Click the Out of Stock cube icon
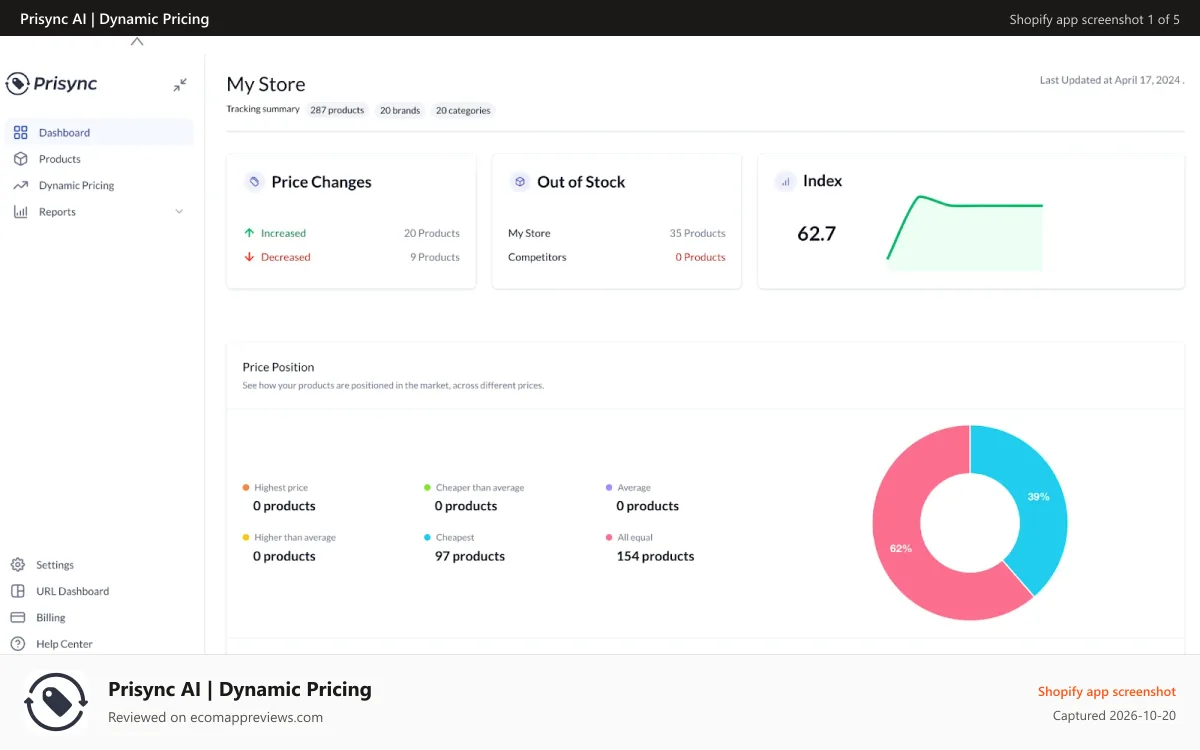The image size is (1200, 750). [519, 182]
